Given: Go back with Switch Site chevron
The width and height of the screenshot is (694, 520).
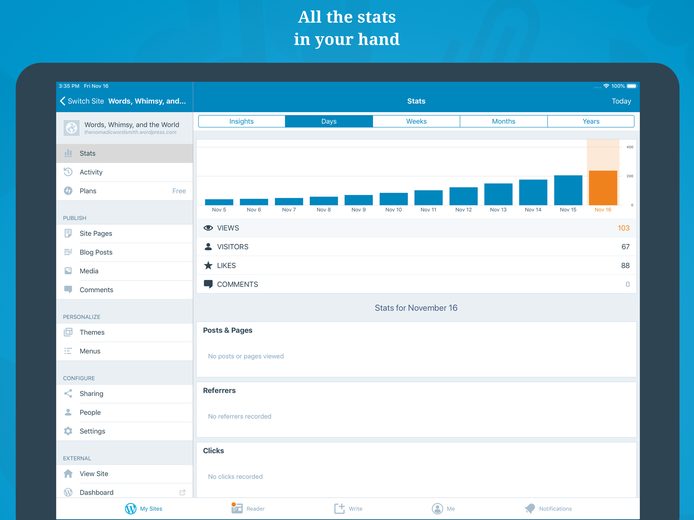Looking at the screenshot, I should click(x=62, y=101).
